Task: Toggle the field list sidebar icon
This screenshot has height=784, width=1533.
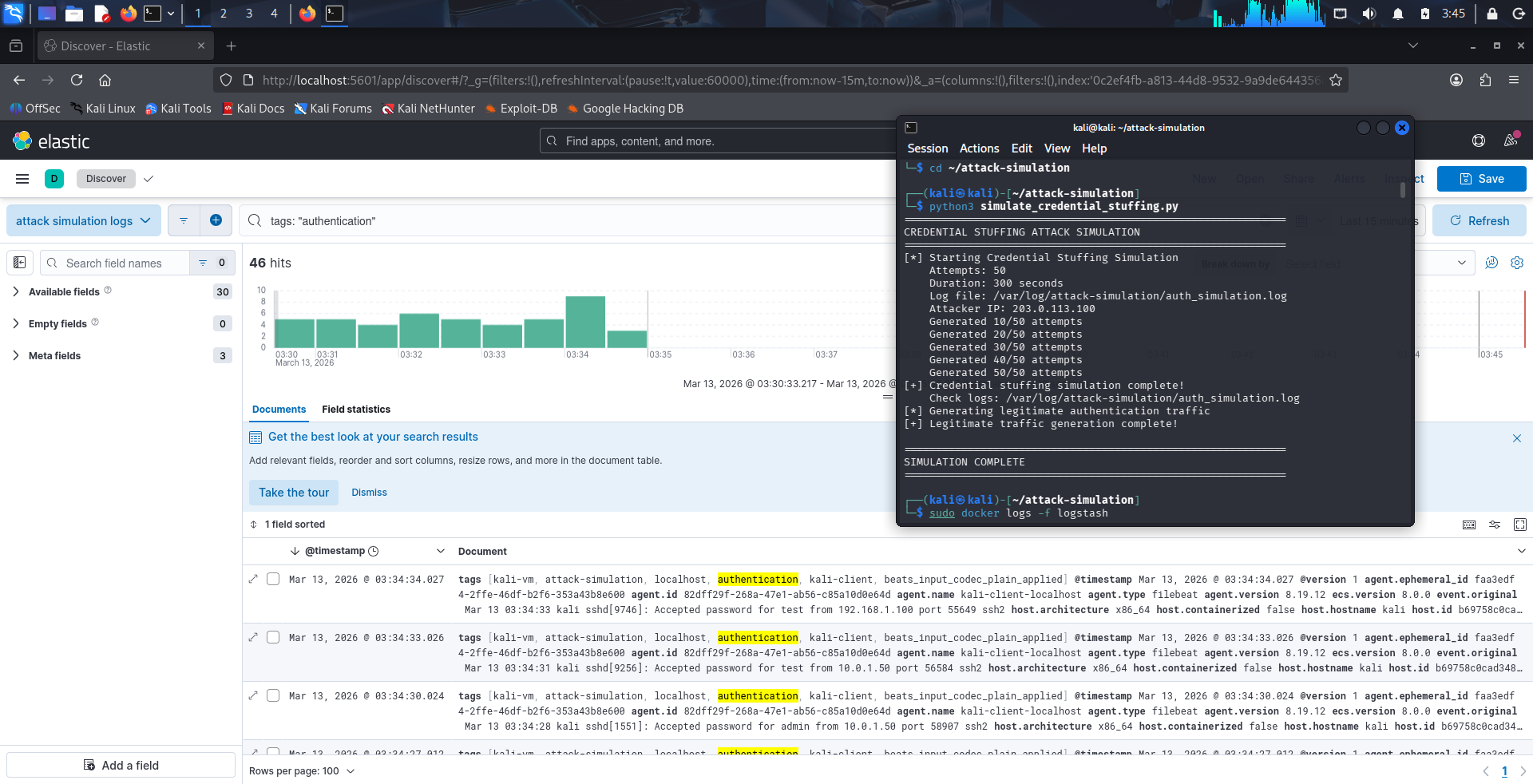Action: click(20, 263)
